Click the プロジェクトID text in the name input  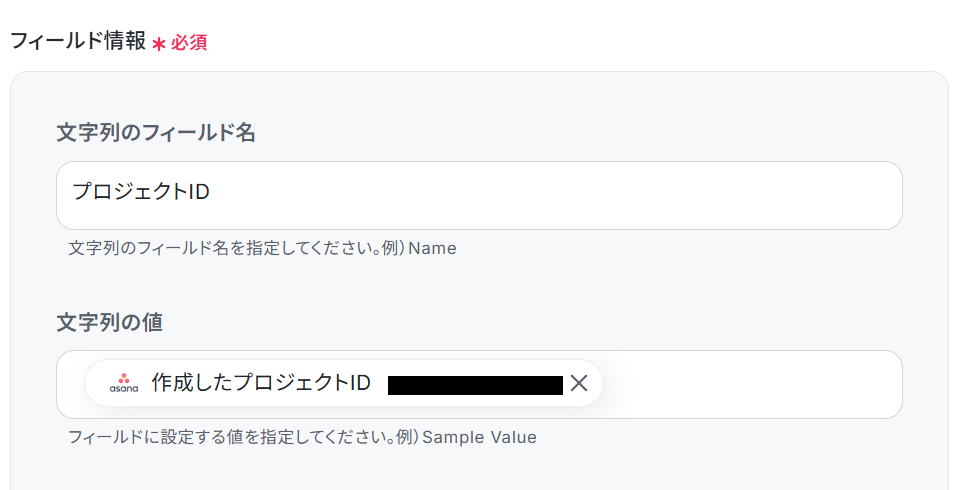[x=141, y=191]
